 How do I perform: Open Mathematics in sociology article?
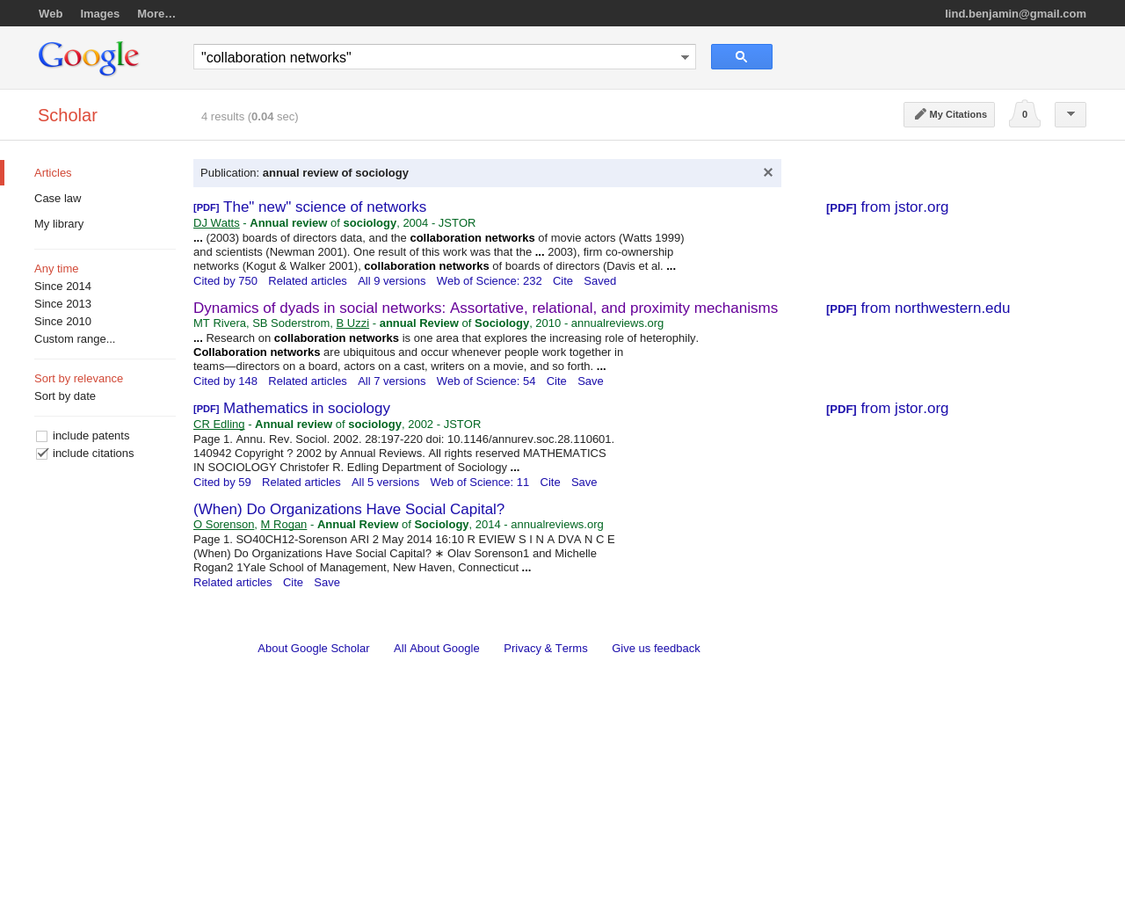click(306, 408)
